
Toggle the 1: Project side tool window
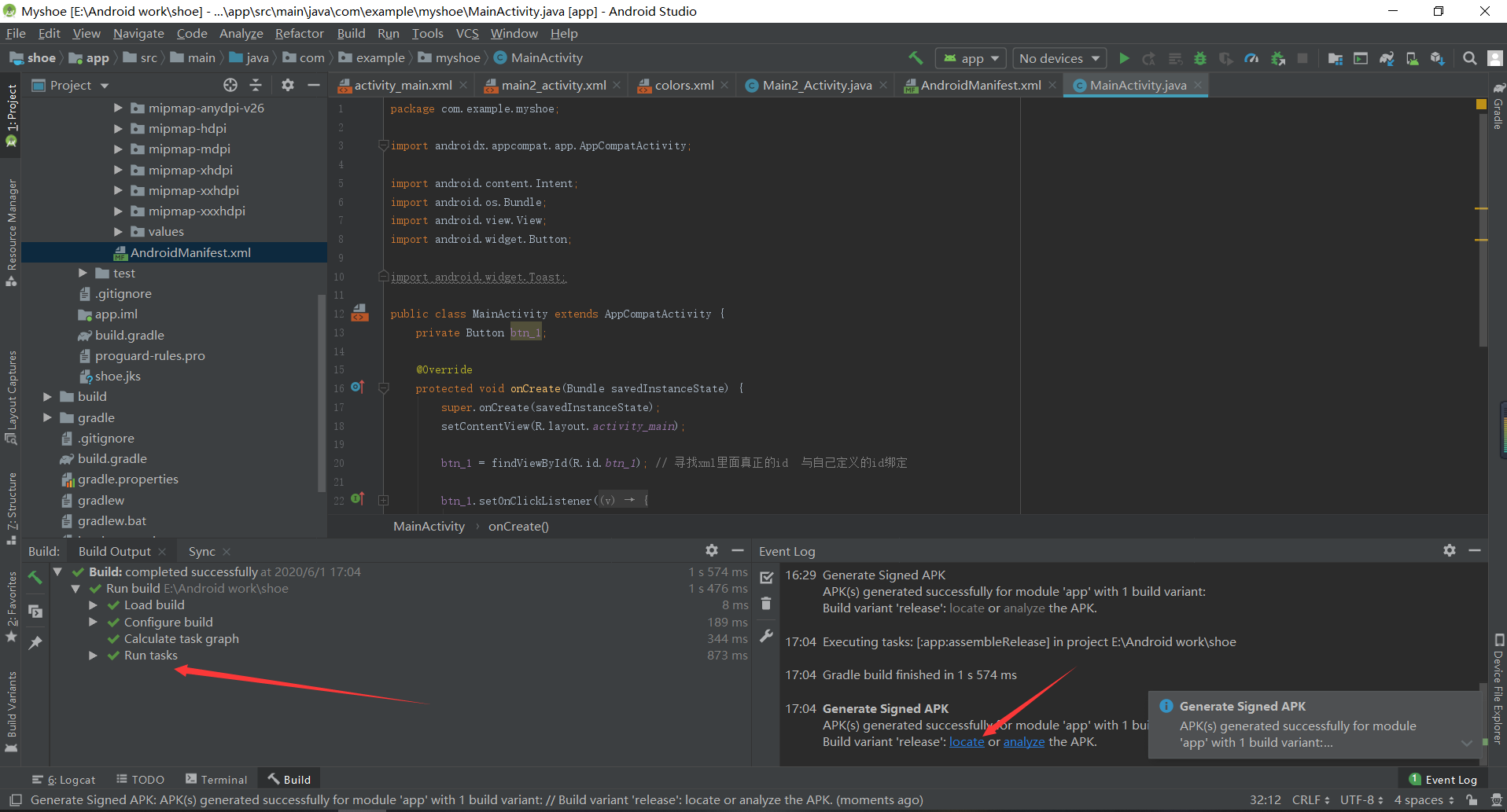11,116
